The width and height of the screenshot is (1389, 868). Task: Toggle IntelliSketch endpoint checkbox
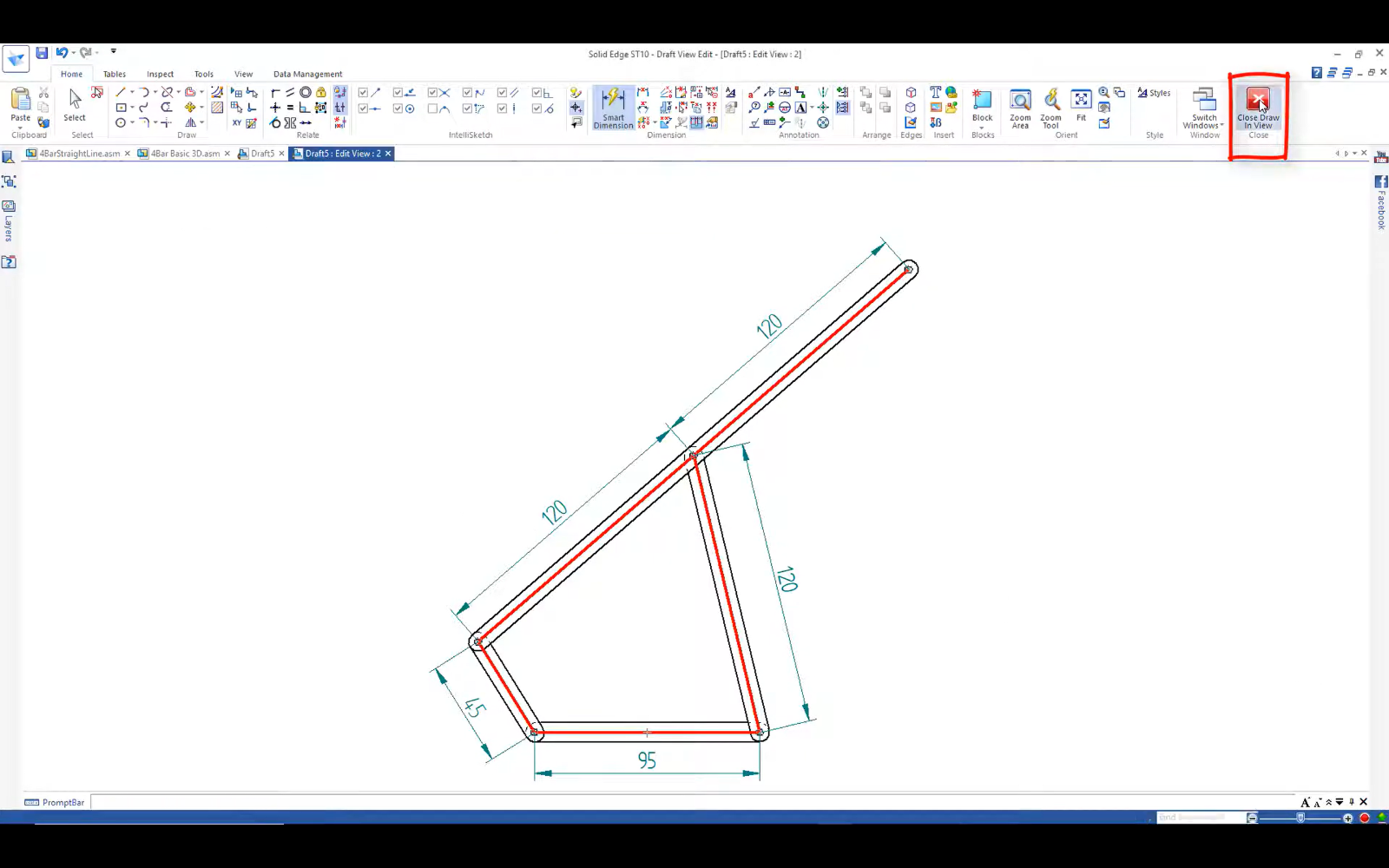click(x=363, y=92)
